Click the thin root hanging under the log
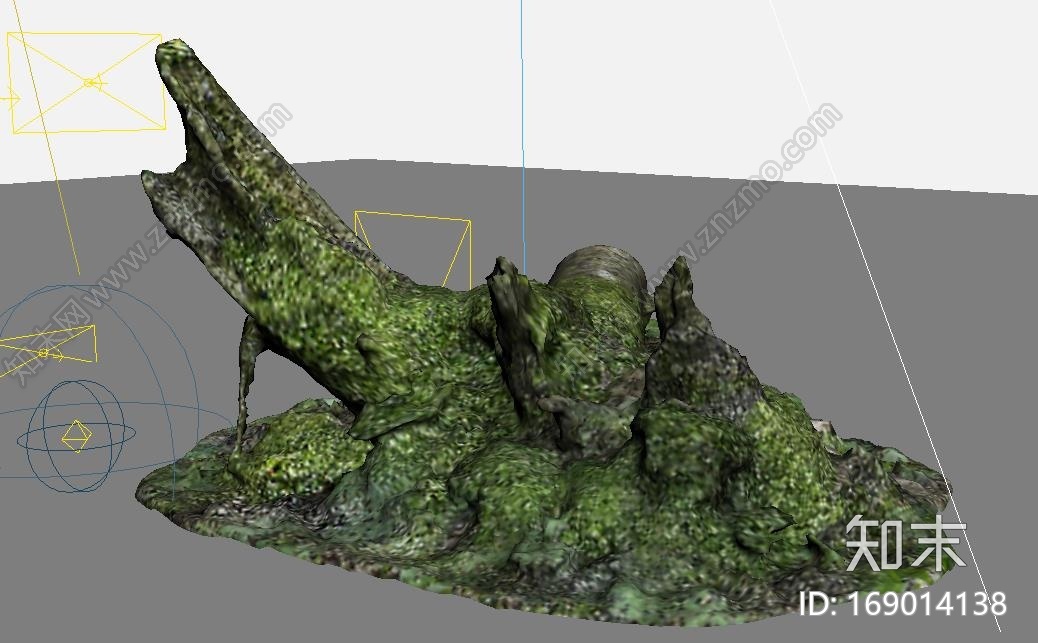 coord(244,380)
